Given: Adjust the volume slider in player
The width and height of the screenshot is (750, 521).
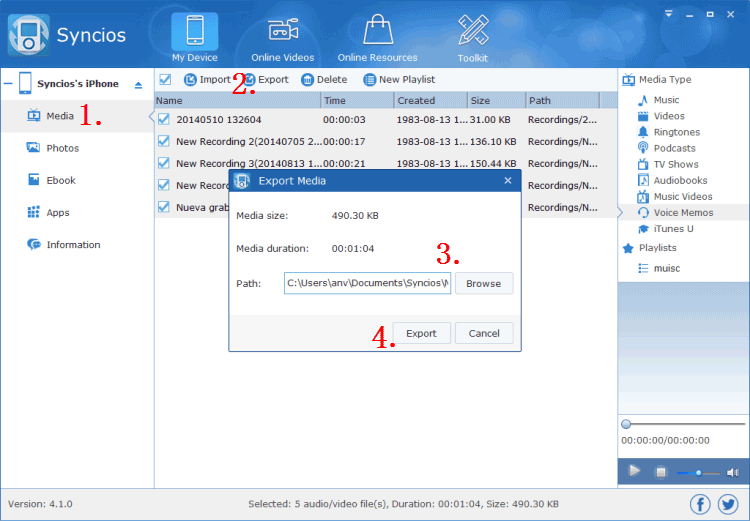Looking at the screenshot, I should click(x=698, y=472).
